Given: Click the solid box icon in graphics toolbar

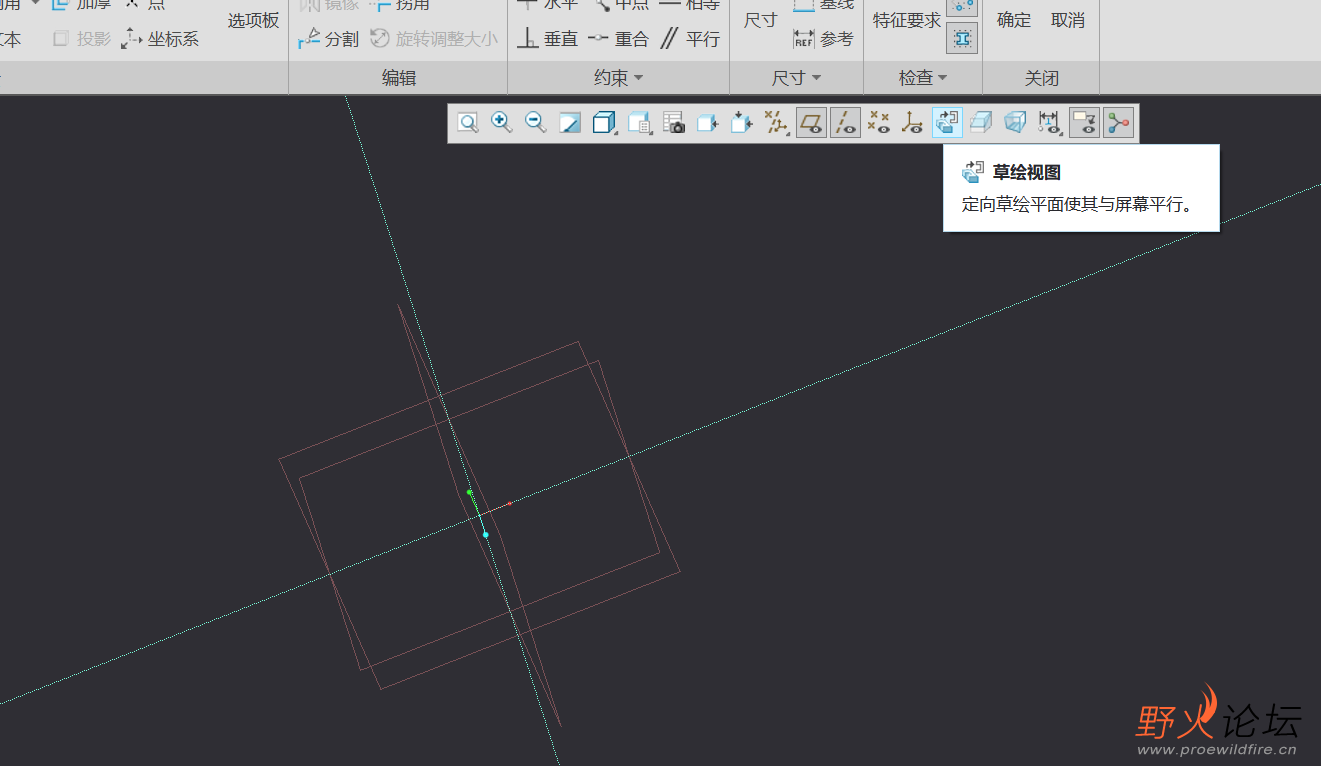Looking at the screenshot, I should (981, 123).
